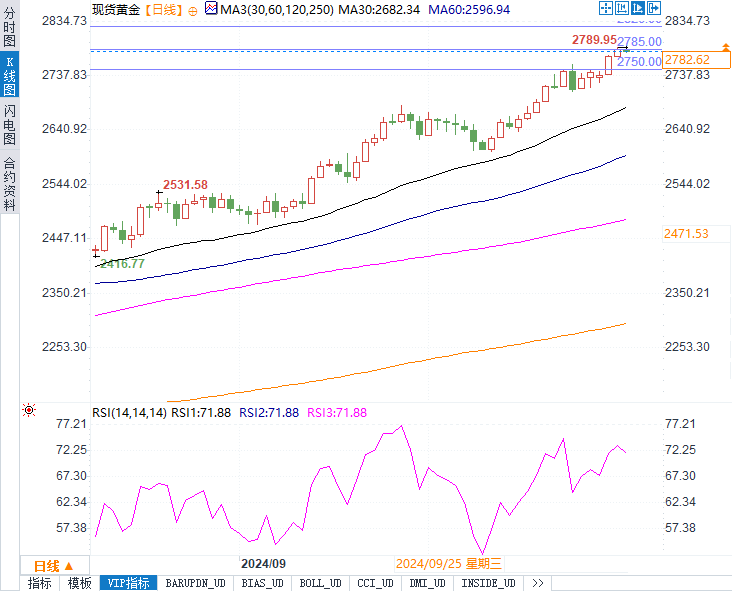Click the orange 2782.62 current price label

(686, 60)
